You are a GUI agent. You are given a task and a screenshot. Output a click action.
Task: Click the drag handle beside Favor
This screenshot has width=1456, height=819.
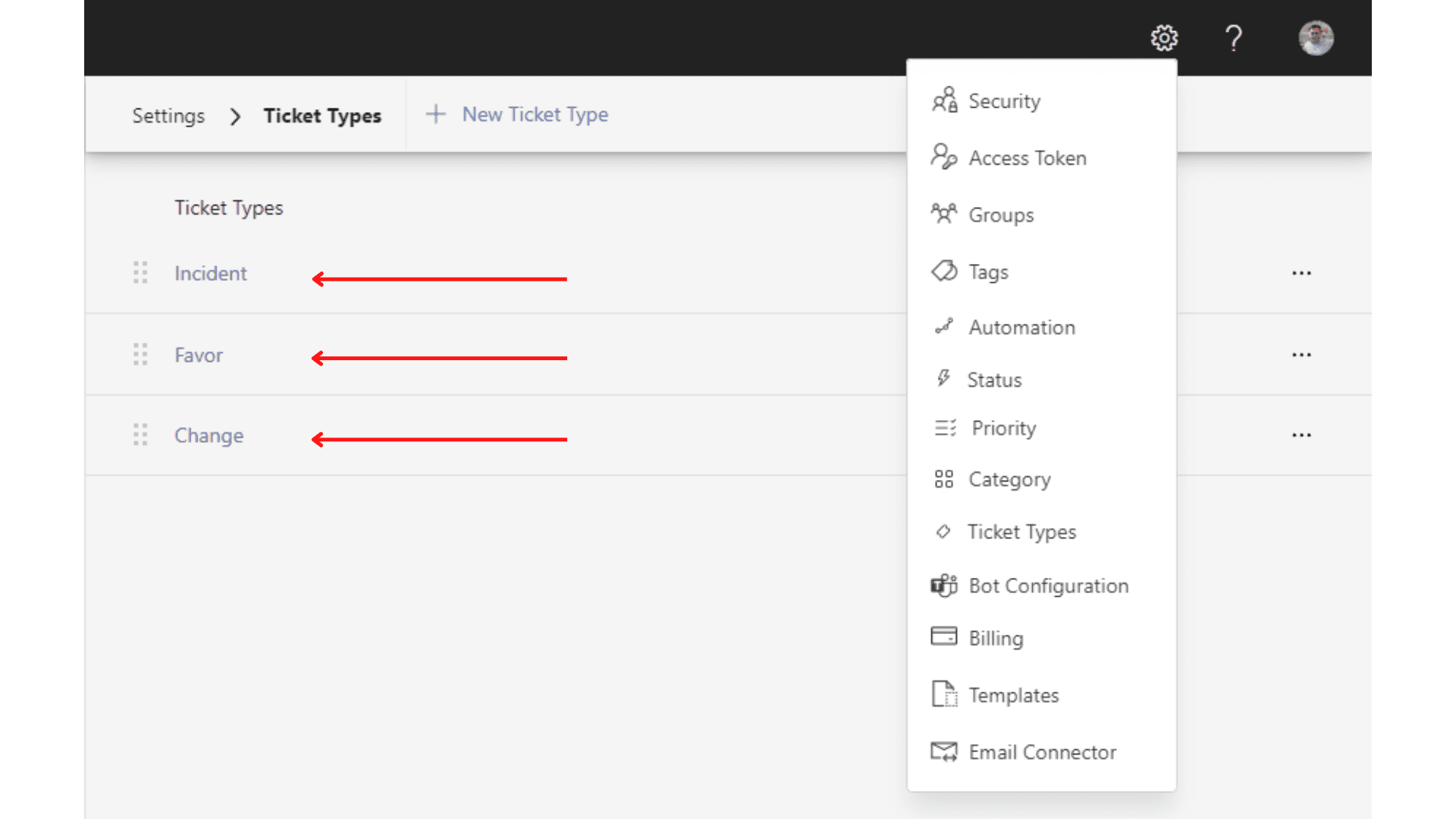140,354
